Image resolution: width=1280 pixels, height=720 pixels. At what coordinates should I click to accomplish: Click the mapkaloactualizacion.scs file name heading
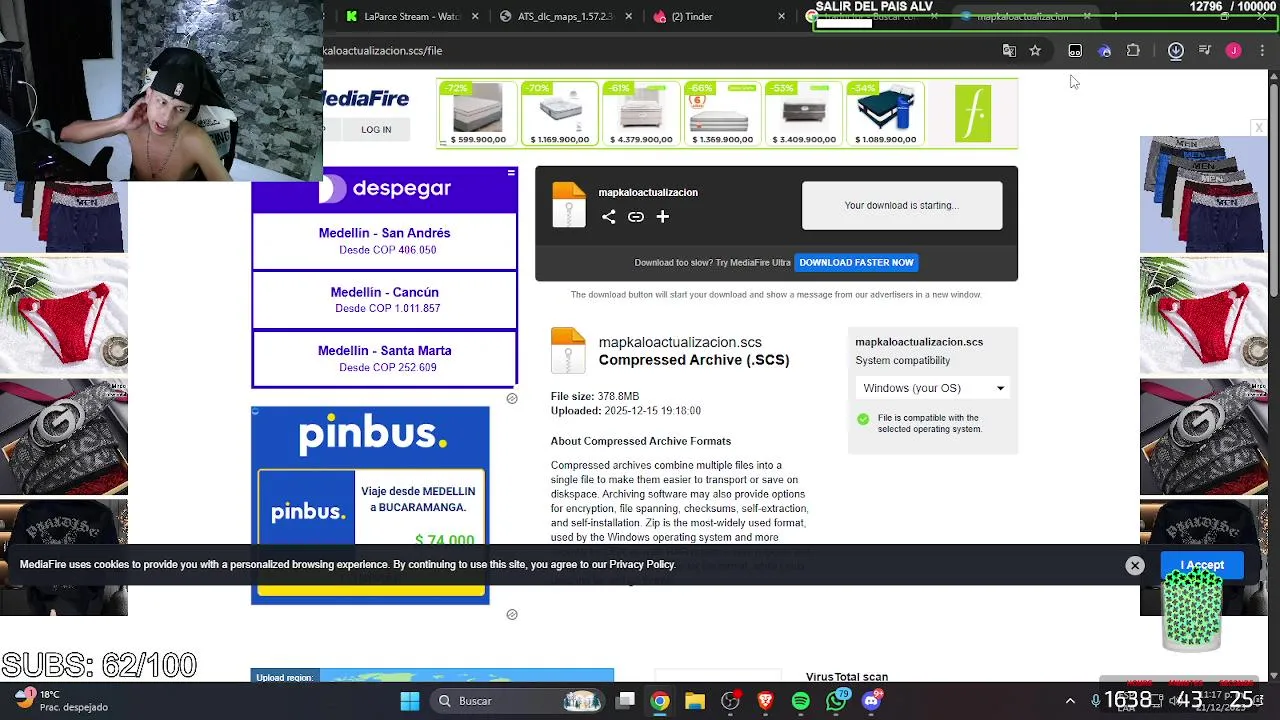coord(680,343)
